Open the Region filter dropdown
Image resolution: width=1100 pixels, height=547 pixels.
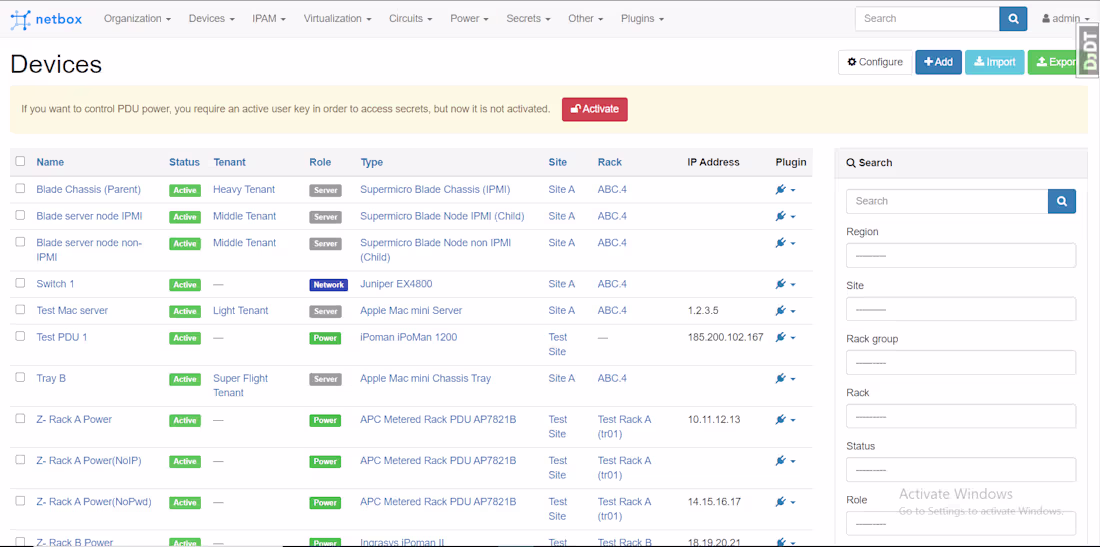[x=960, y=255]
